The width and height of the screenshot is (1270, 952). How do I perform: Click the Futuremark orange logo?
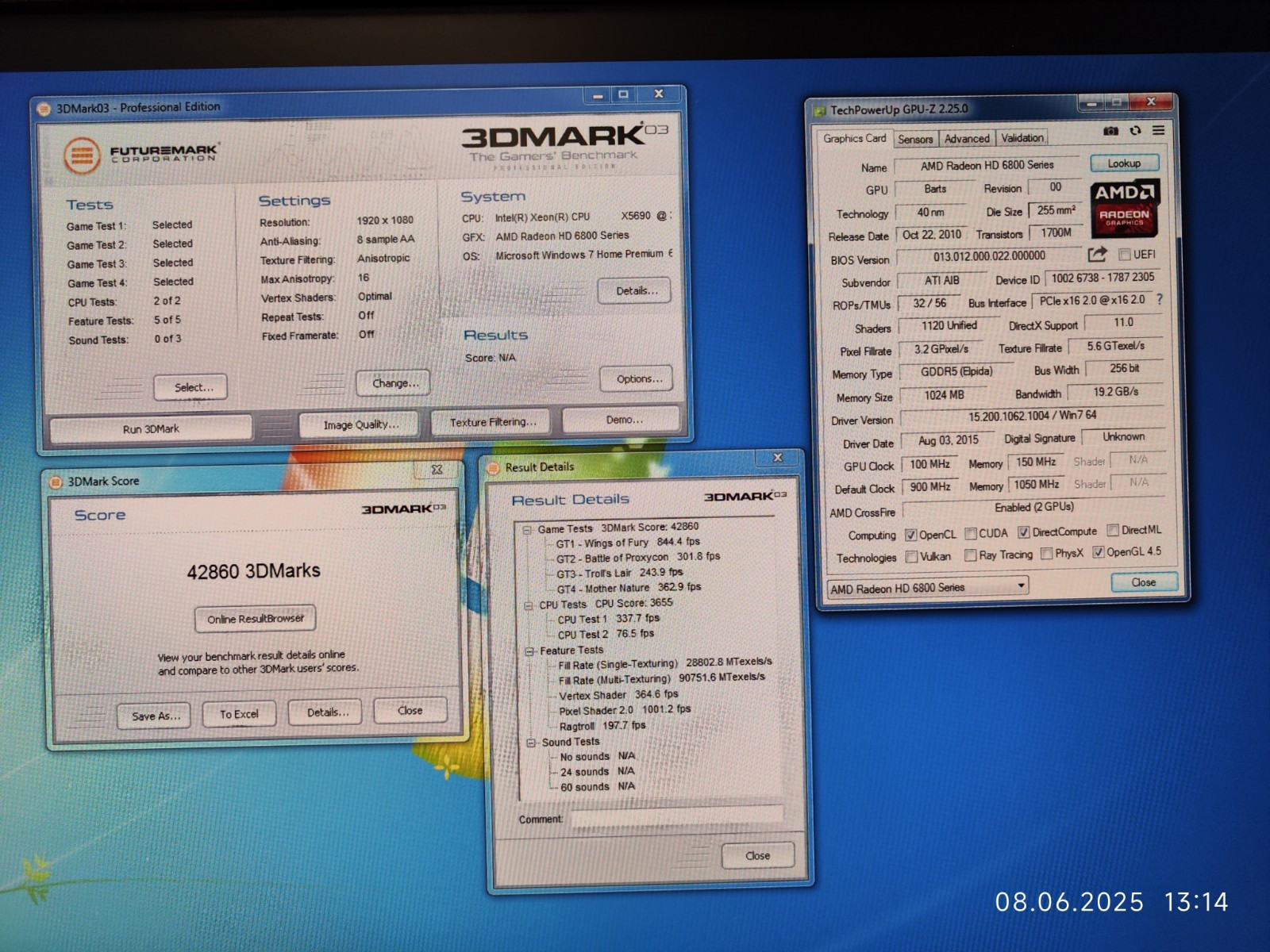point(81,155)
